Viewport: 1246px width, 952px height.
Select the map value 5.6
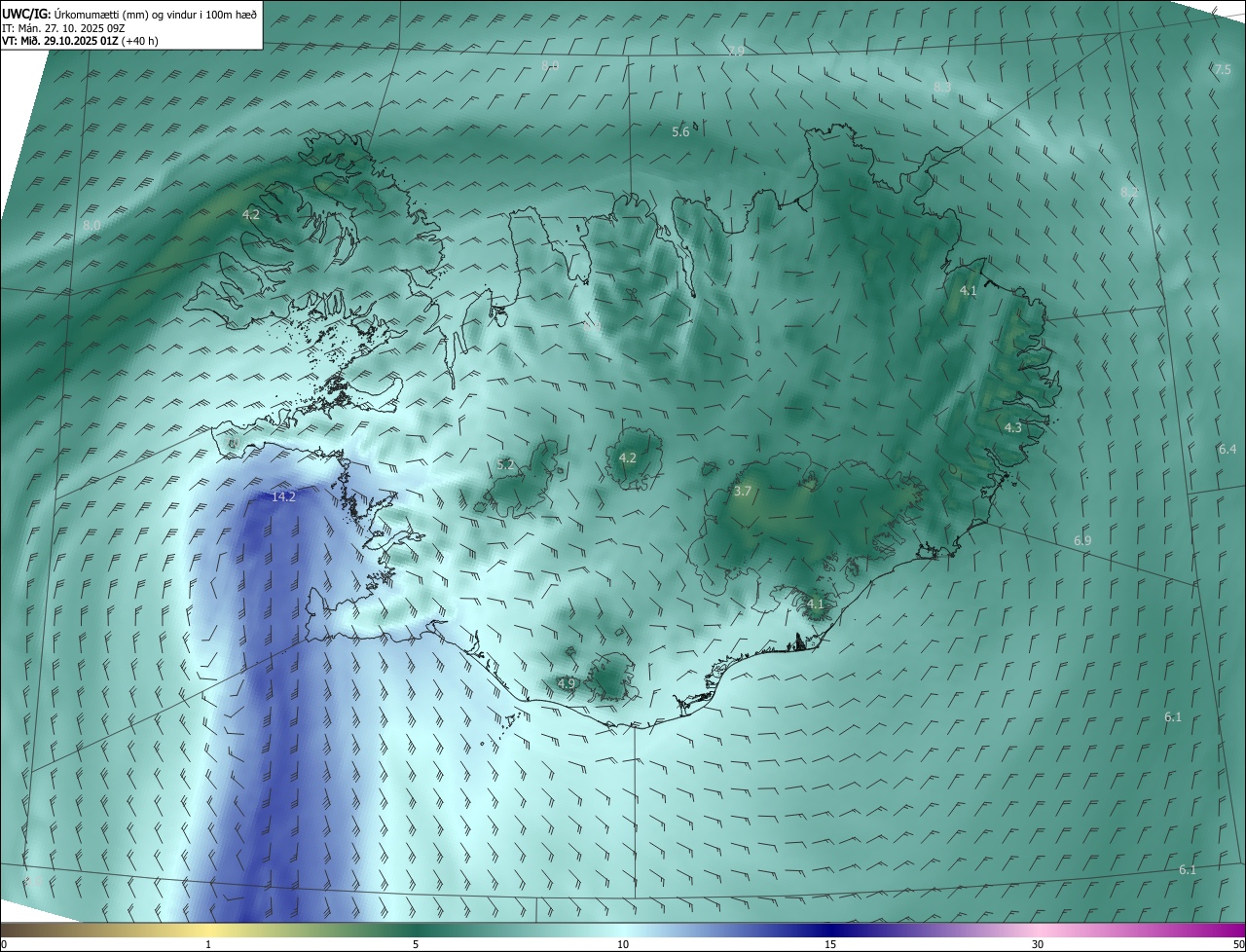tap(680, 131)
